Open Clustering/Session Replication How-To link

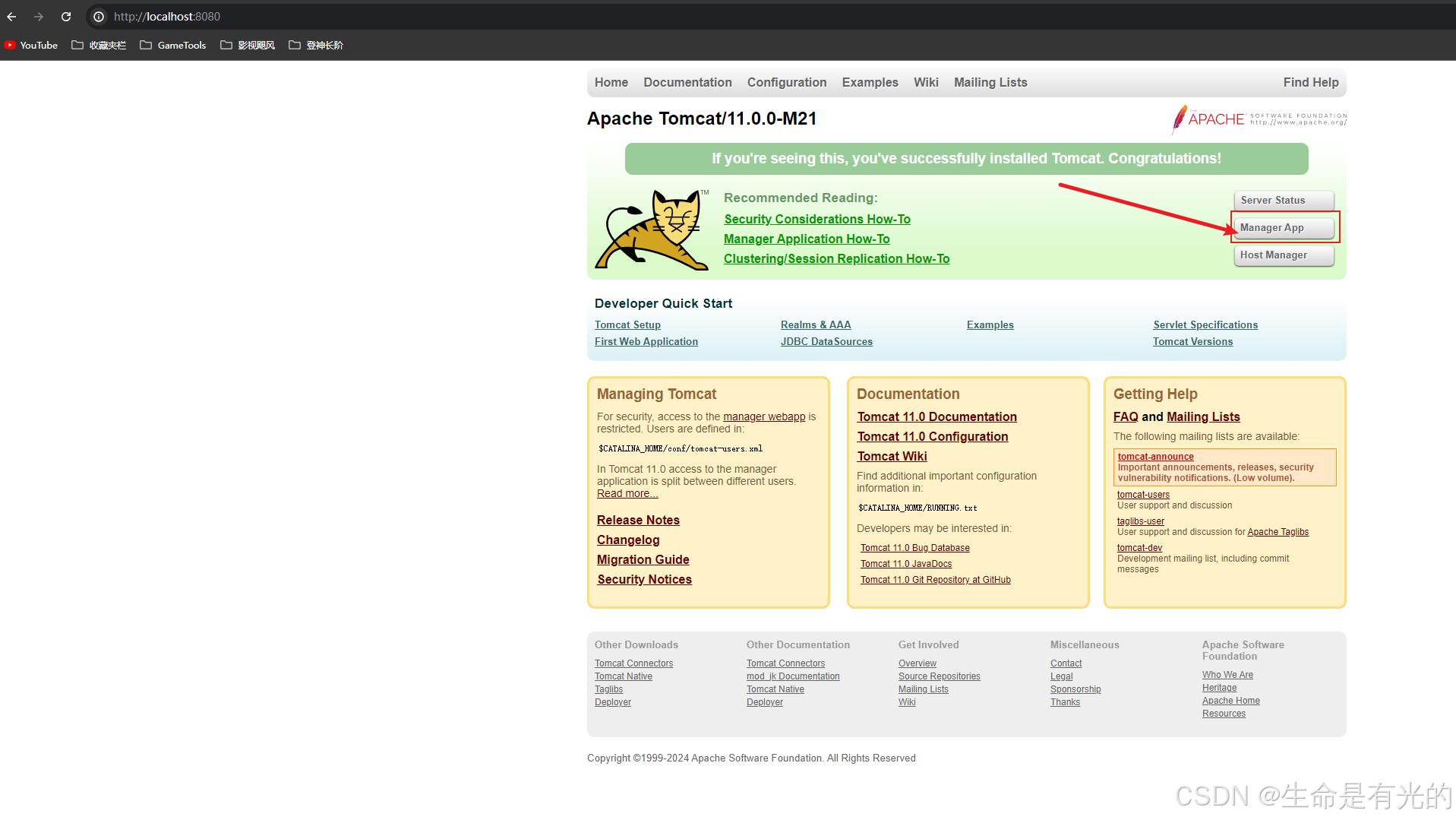[x=836, y=258]
